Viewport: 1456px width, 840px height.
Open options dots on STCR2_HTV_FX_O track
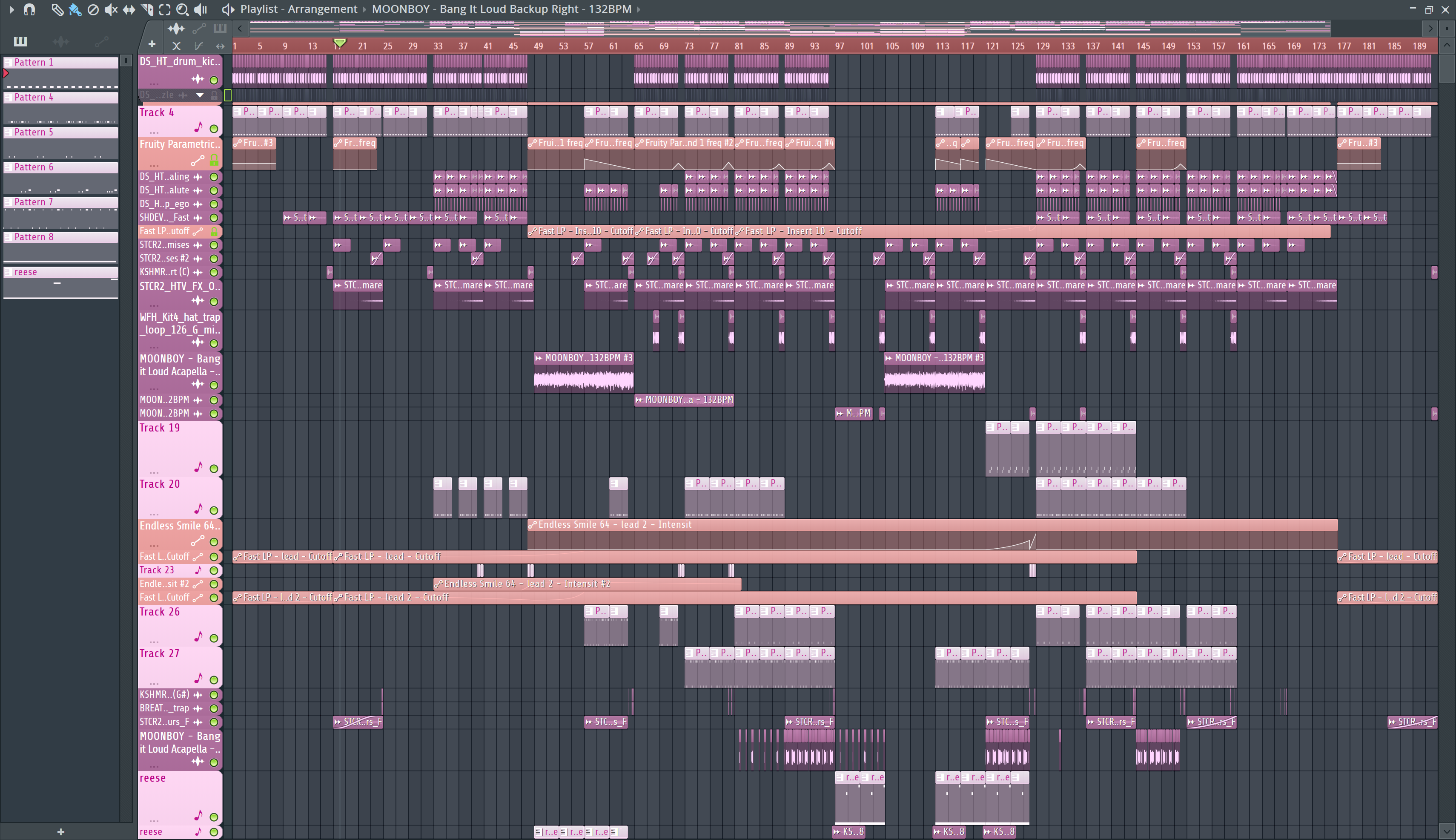154,305
